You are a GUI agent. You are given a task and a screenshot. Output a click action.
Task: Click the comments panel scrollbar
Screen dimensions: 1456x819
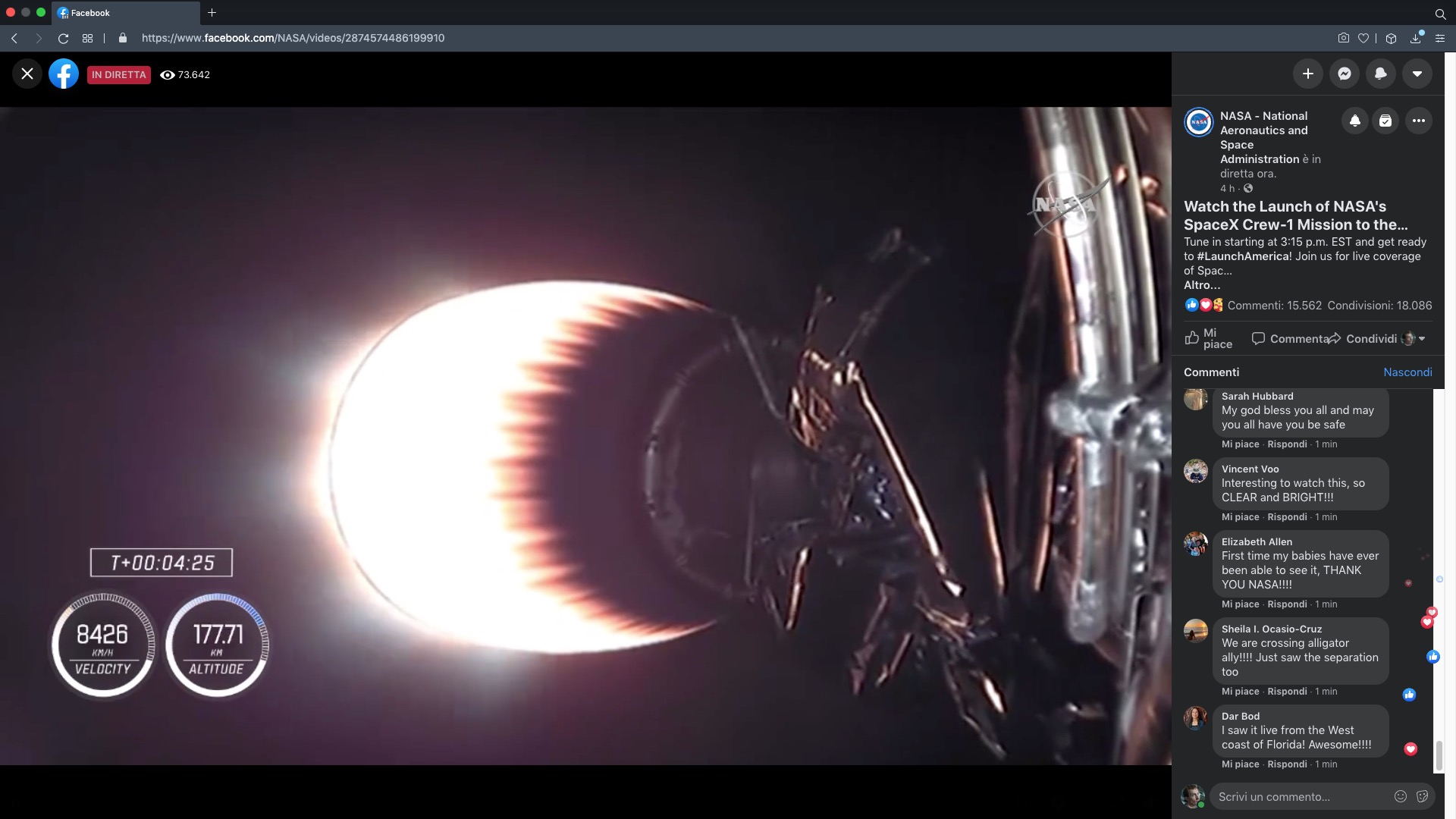[x=1439, y=756]
